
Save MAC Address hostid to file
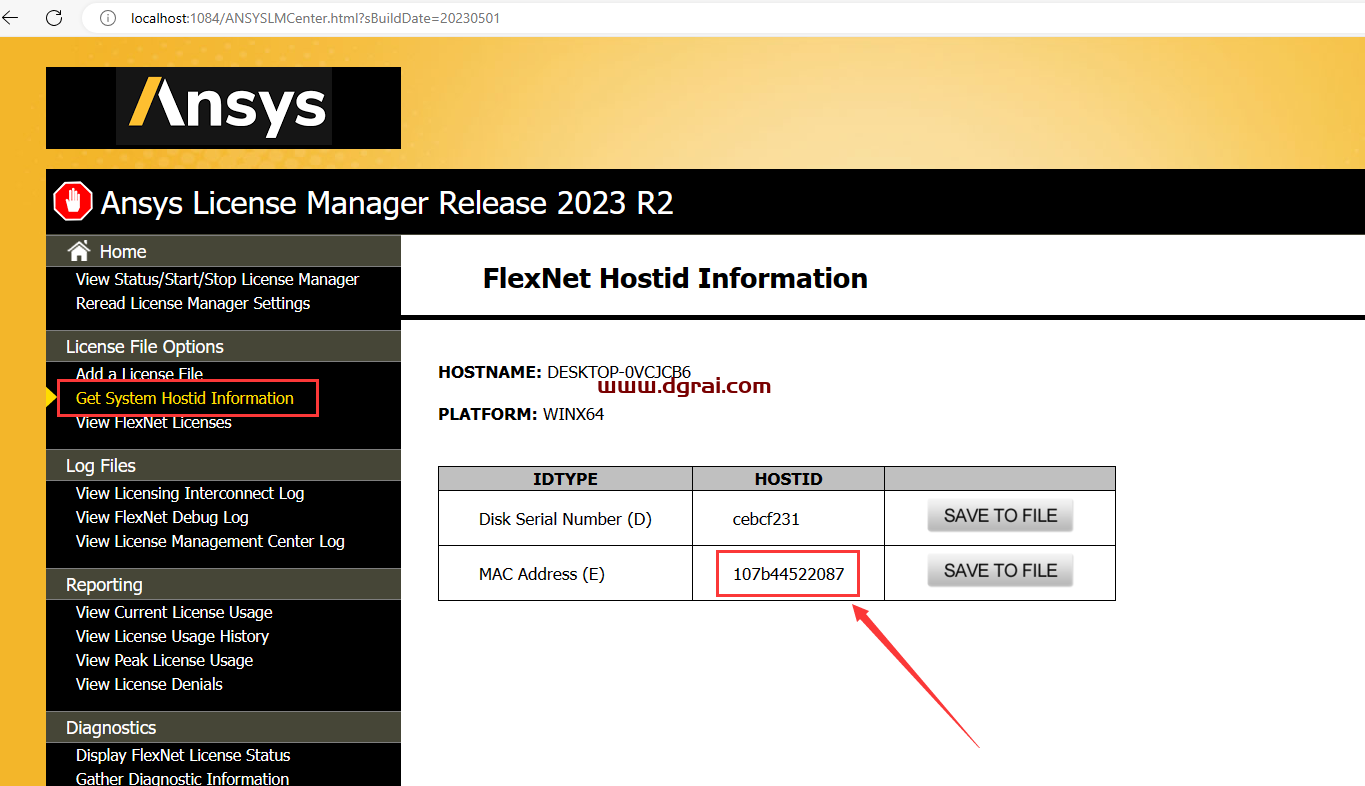click(1000, 571)
